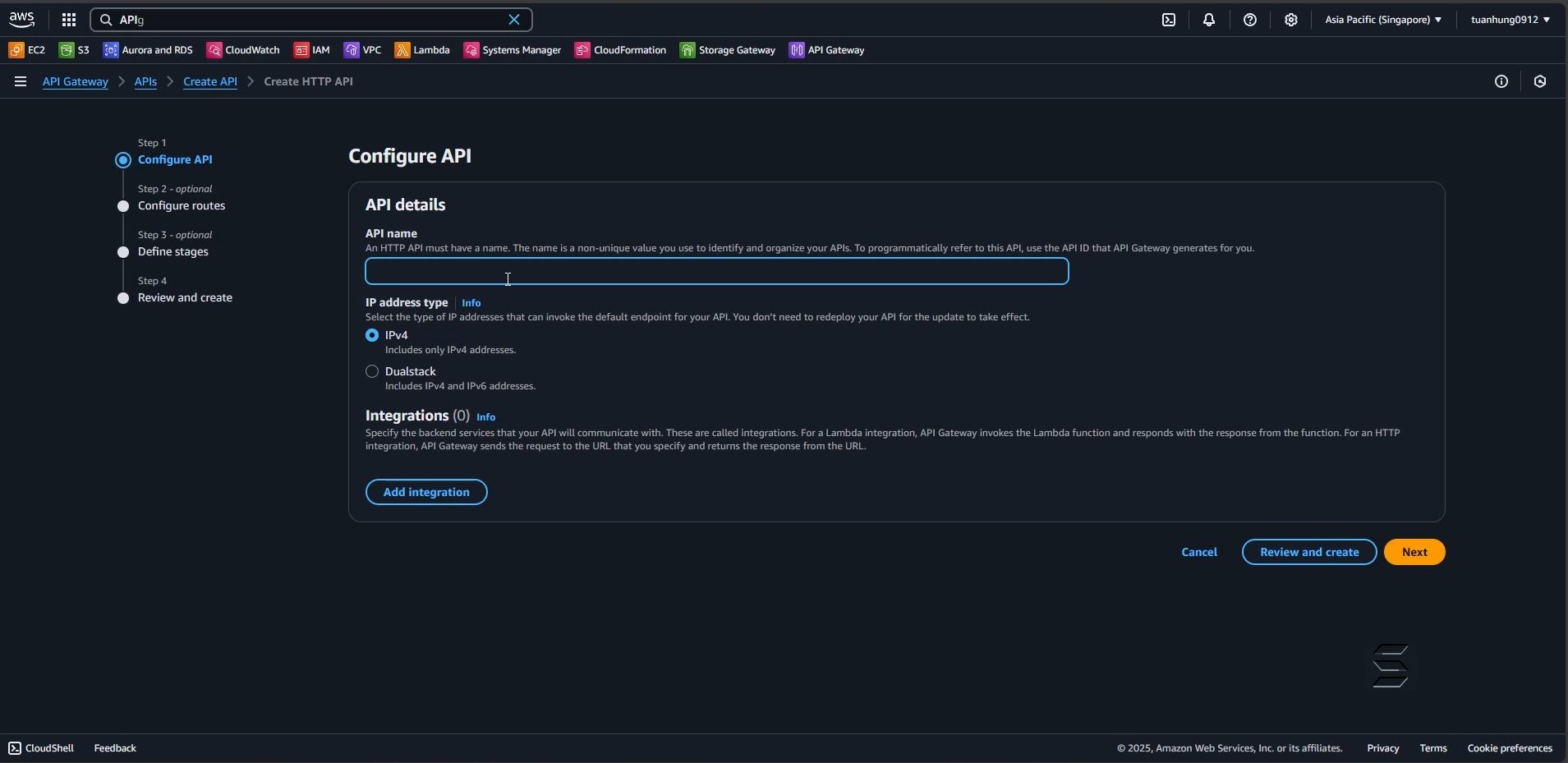Focus the API name input field
Screen dimensions: 1568x763
[717, 272]
